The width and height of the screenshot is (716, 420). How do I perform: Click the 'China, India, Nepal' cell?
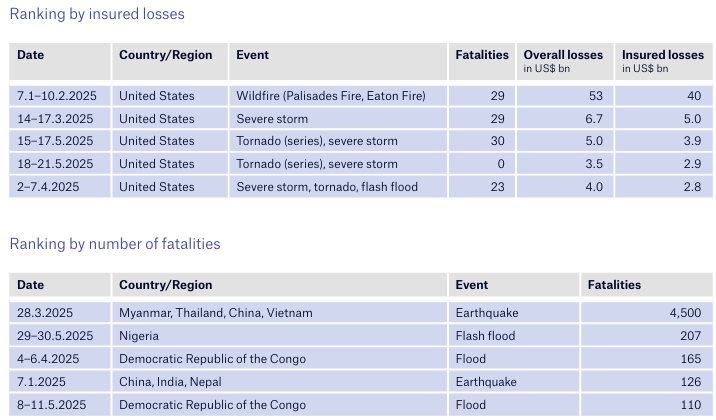point(279,382)
